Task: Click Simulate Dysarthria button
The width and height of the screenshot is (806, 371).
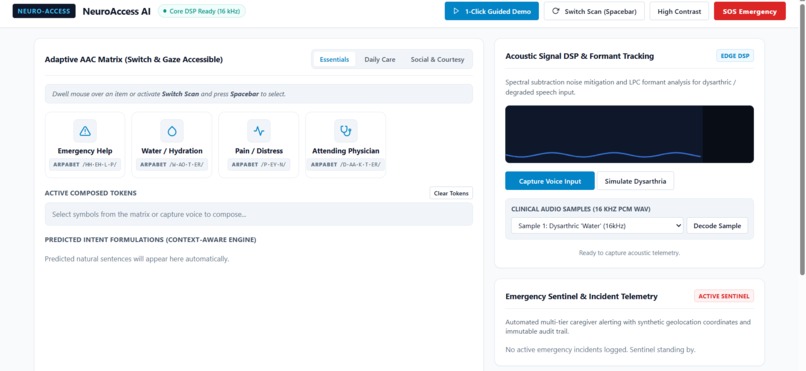Action: (x=635, y=181)
